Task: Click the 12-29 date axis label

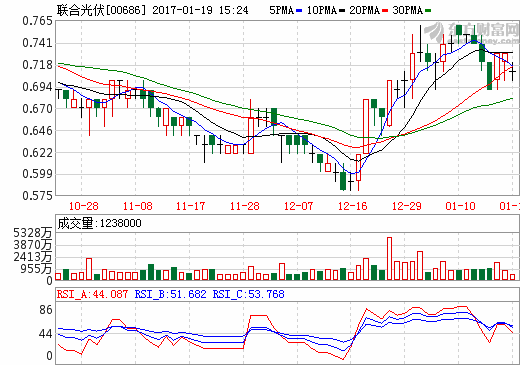Action: coord(406,206)
